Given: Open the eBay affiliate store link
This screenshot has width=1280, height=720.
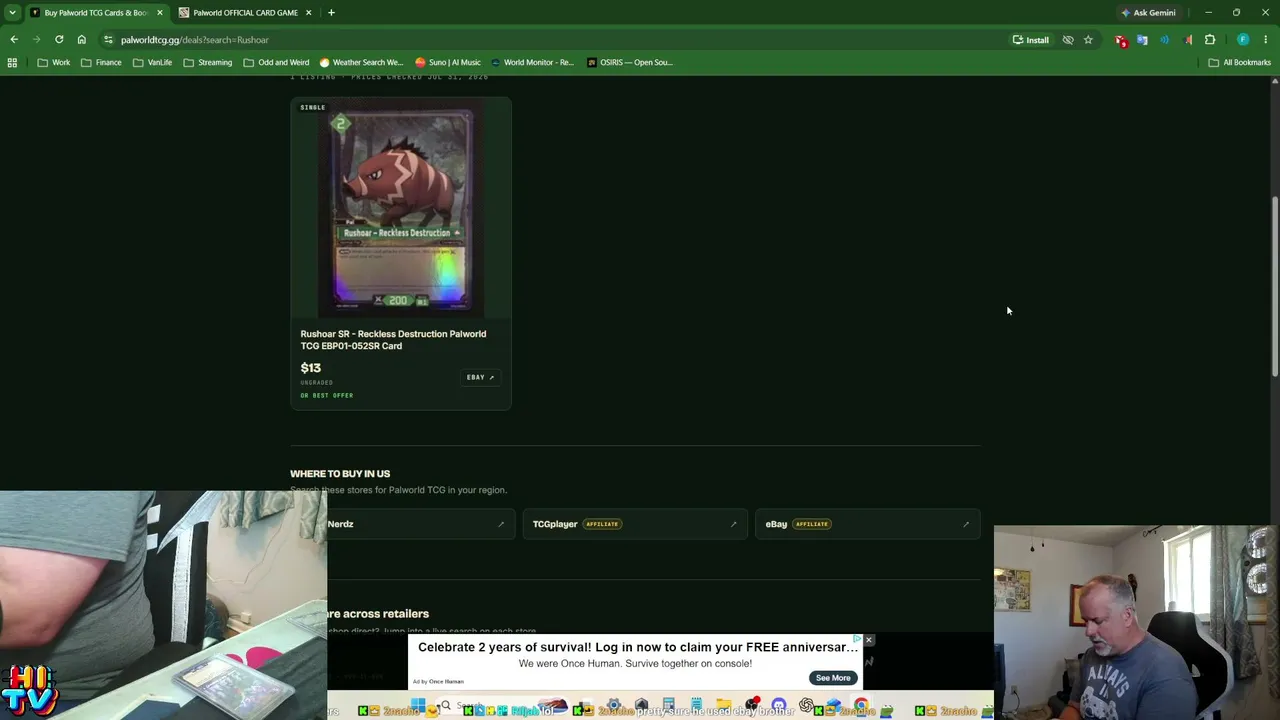Looking at the screenshot, I should tap(868, 524).
